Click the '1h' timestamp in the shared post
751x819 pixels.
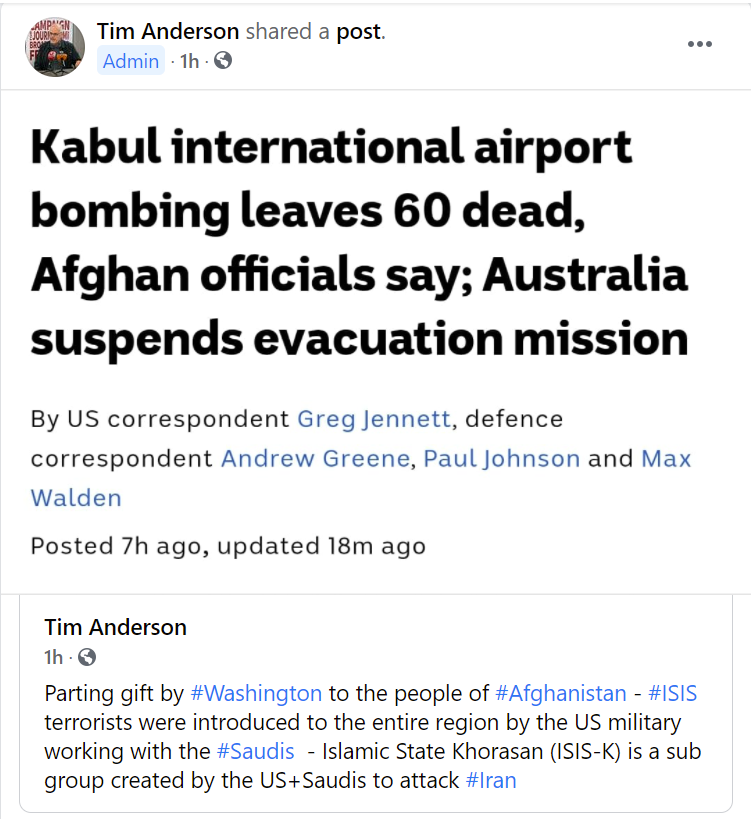tap(54, 658)
